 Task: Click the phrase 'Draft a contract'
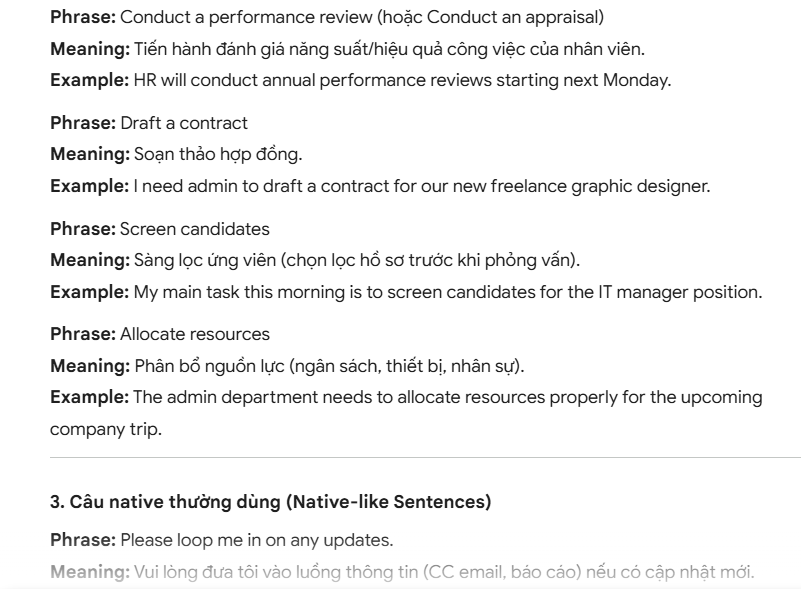184,123
